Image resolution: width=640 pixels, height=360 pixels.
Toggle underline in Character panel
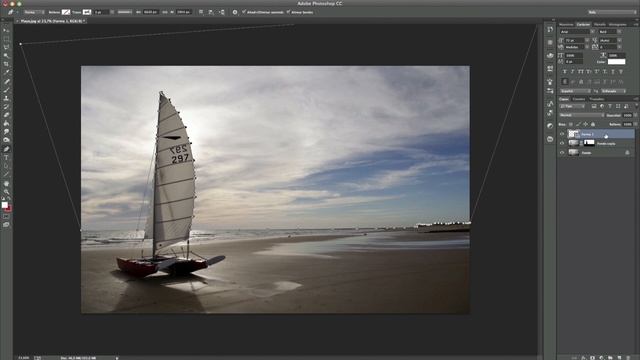pyautogui.click(x=613, y=71)
